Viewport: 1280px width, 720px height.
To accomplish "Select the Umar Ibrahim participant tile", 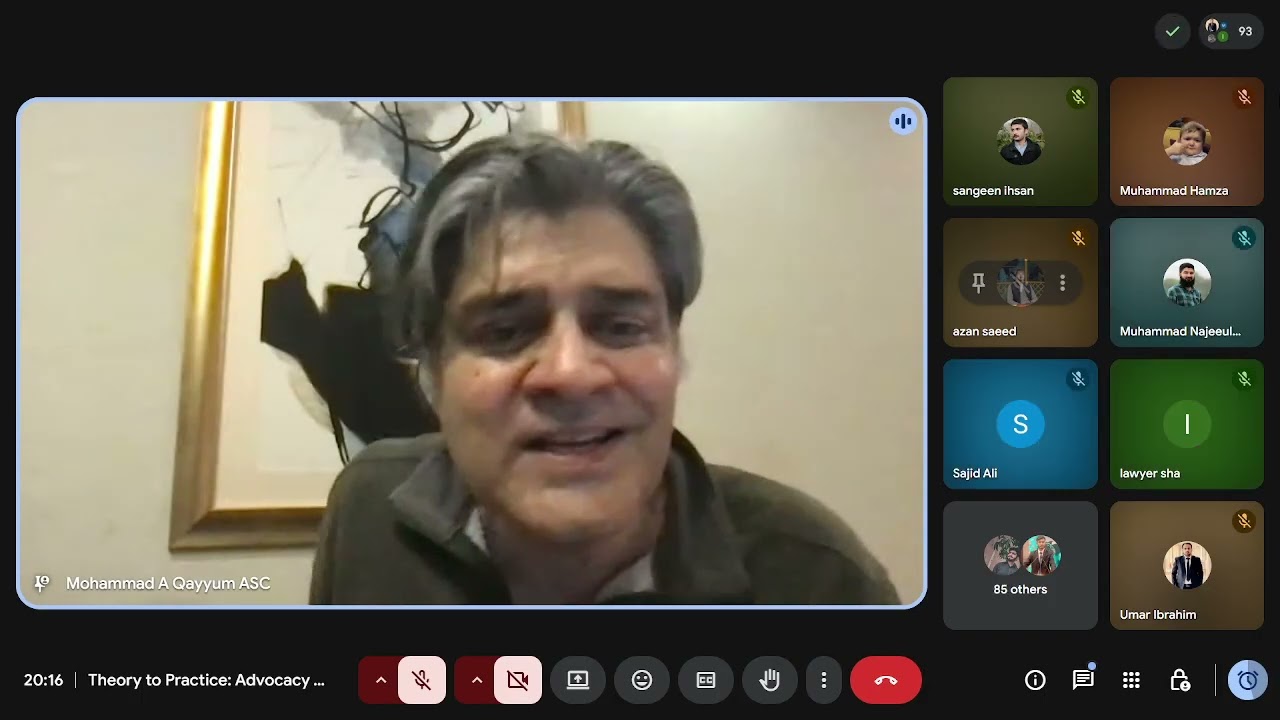I will point(1186,566).
